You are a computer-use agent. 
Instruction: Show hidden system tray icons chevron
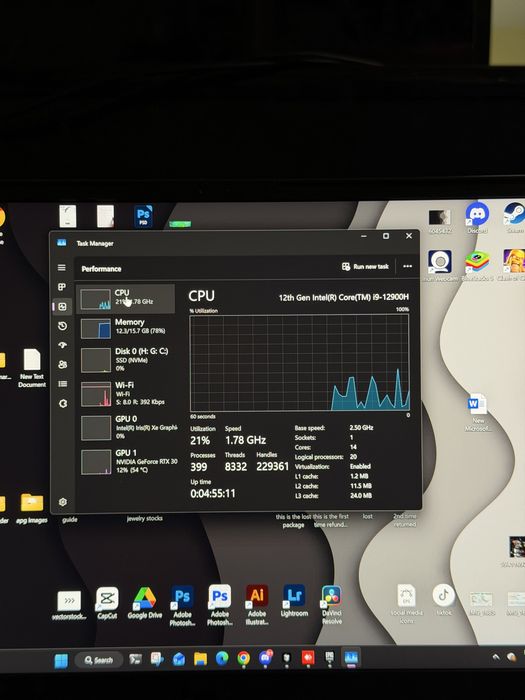pyautogui.click(x=496, y=657)
